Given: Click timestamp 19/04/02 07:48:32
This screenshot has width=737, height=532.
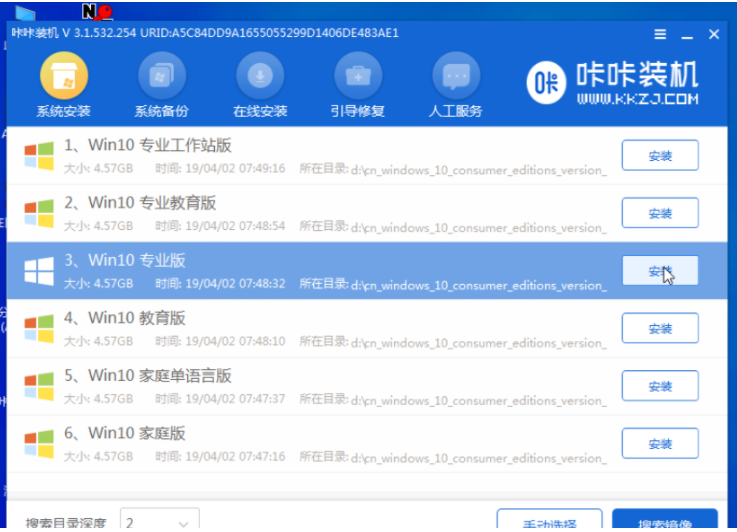Looking at the screenshot, I should click(235, 283).
